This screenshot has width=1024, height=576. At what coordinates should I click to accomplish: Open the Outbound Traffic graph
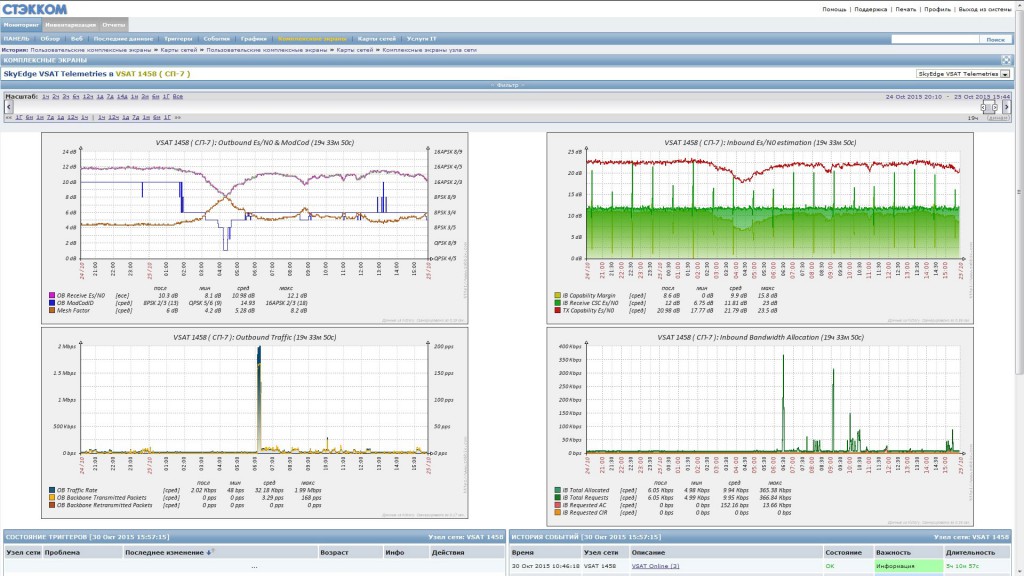click(x=255, y=423)
